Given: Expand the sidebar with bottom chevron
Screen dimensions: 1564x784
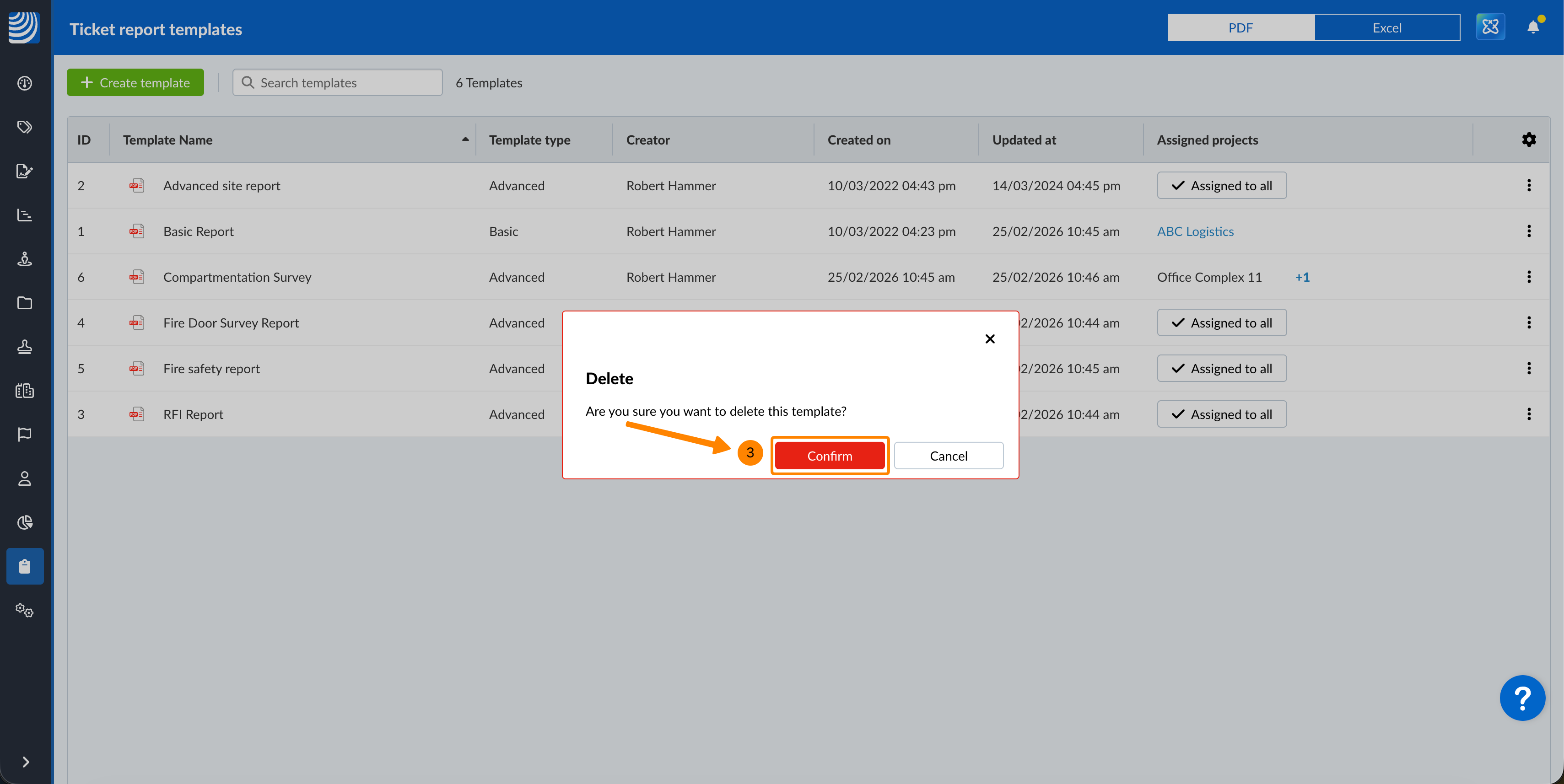Looking at the screenshot, I should pos(25,762).
